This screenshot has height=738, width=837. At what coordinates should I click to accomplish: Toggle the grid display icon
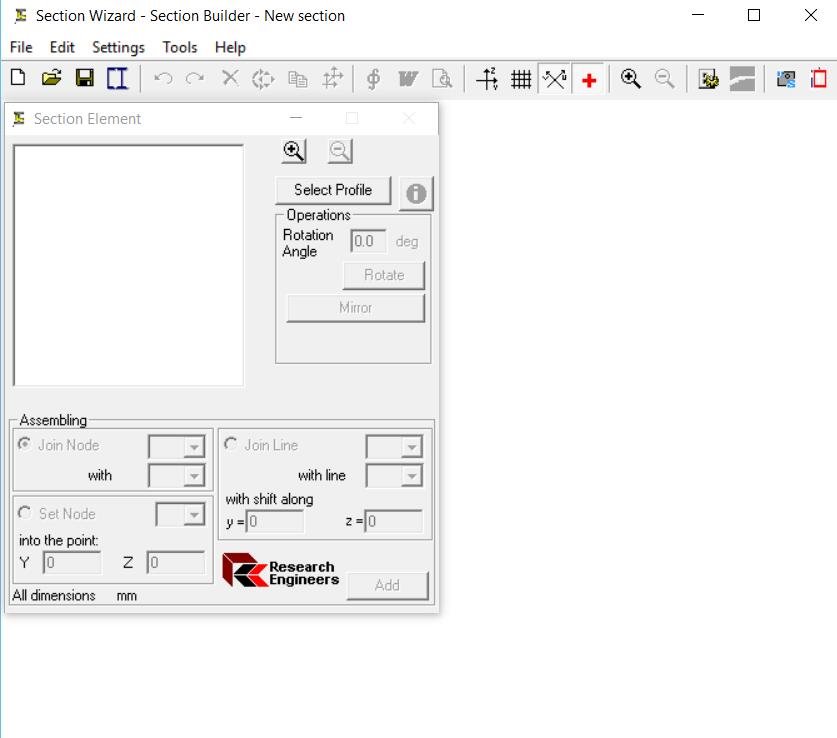(x=521, y=80)
